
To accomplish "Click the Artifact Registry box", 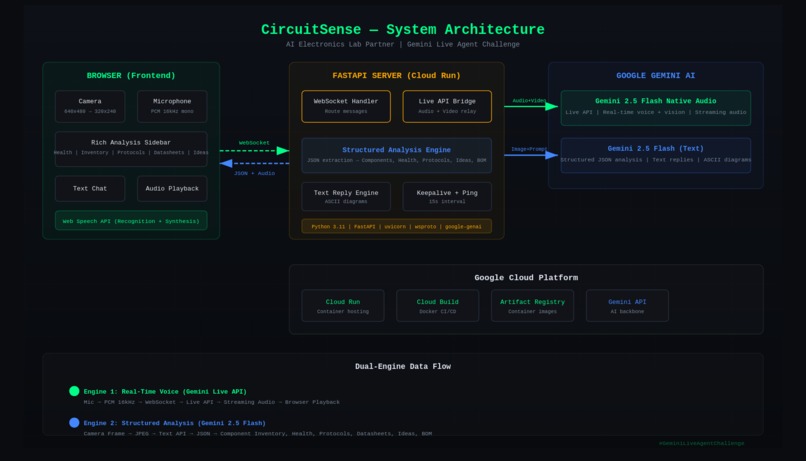I will click(x=533, y=306).
